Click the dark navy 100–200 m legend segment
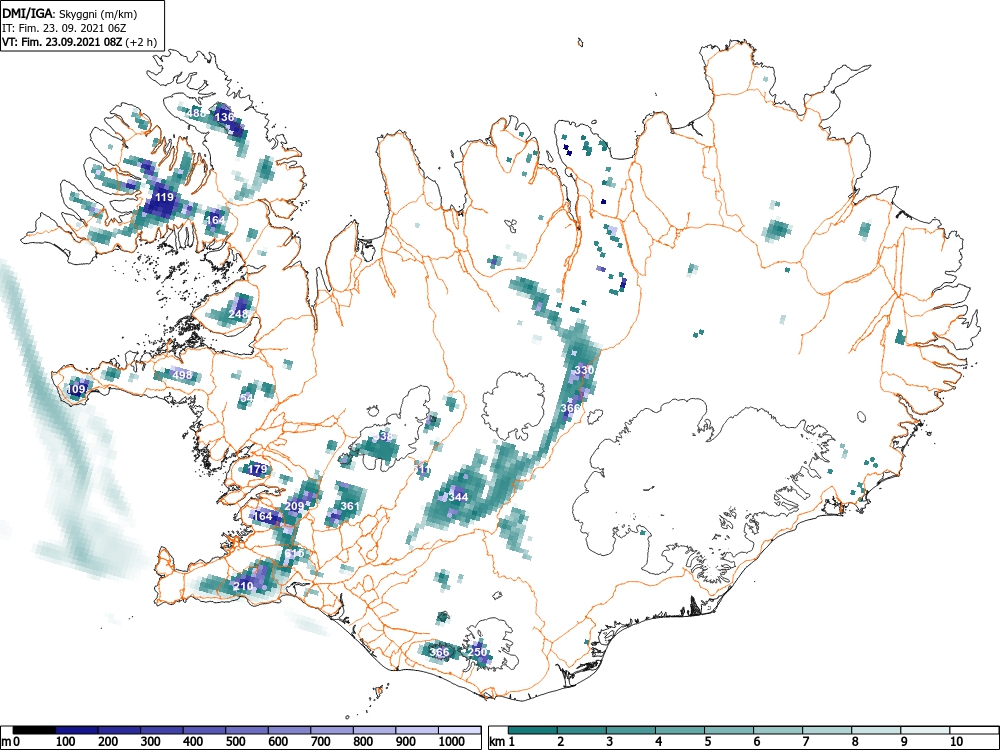The height and width of the screenshot is (750, 1000). point(77,730)
